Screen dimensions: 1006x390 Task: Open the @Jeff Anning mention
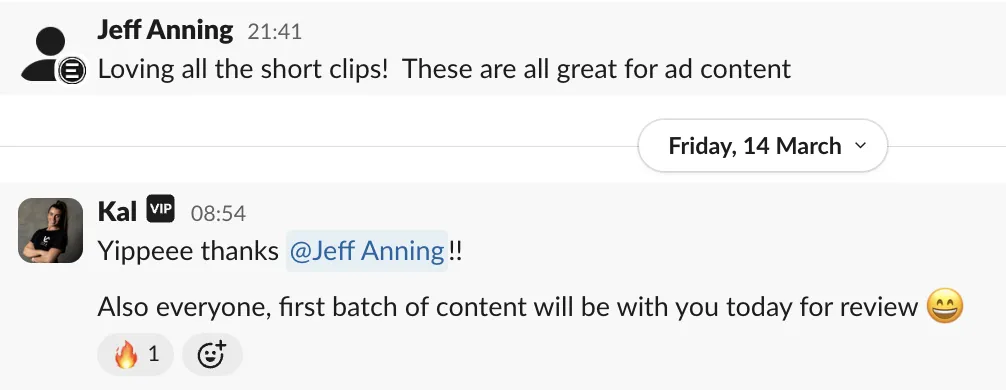pos(366,251)
